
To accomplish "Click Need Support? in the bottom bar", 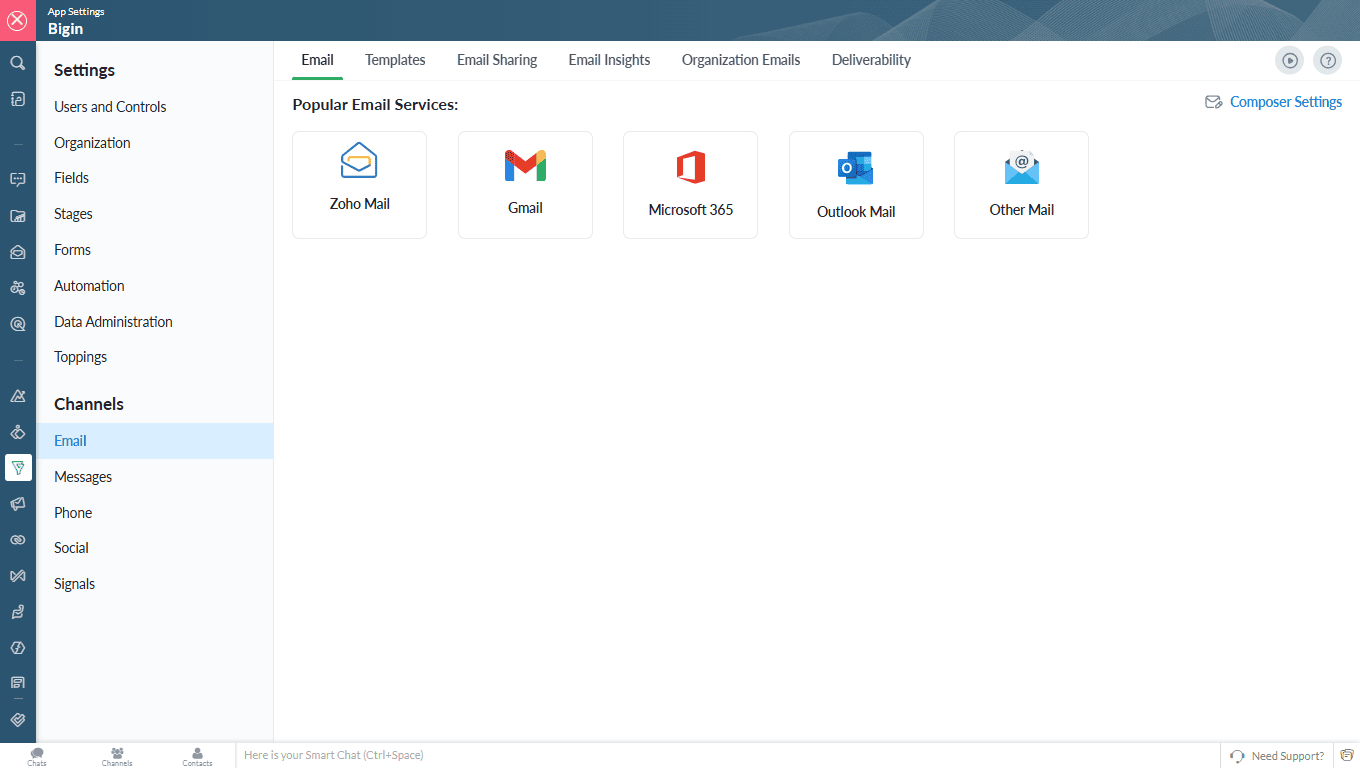I will tap(1277, 756).
